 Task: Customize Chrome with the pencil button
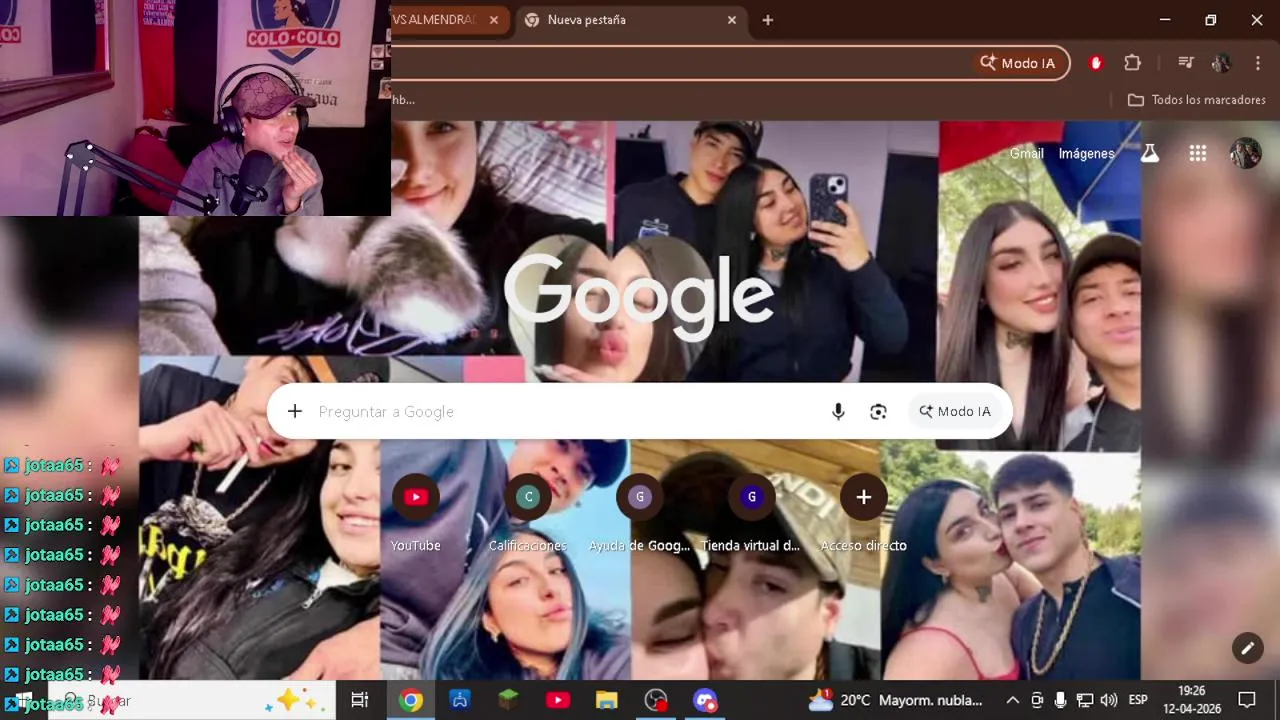pos(1247,648)
